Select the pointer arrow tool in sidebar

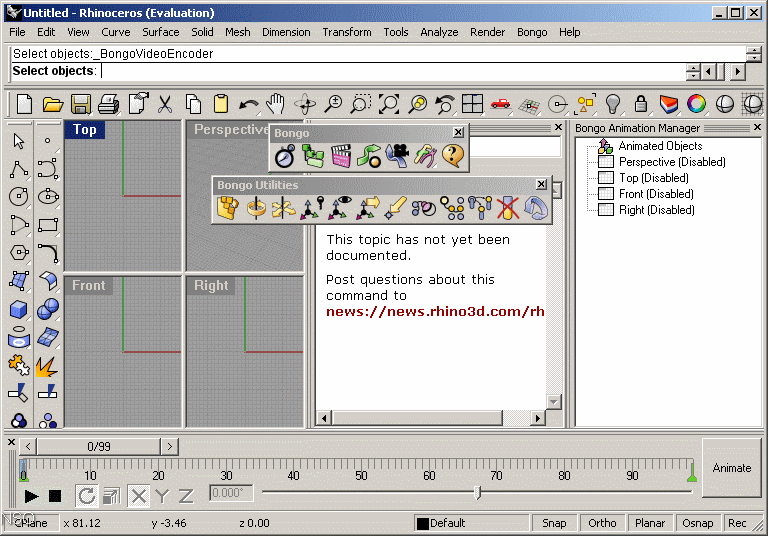19,141
